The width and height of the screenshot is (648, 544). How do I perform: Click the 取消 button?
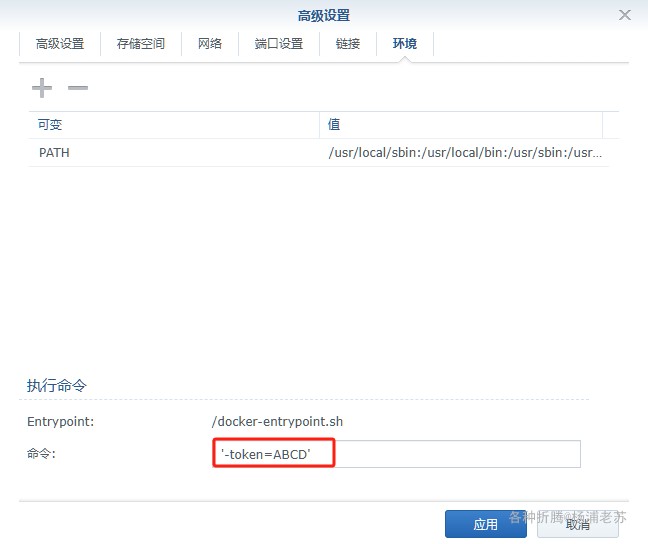[578, 524]
